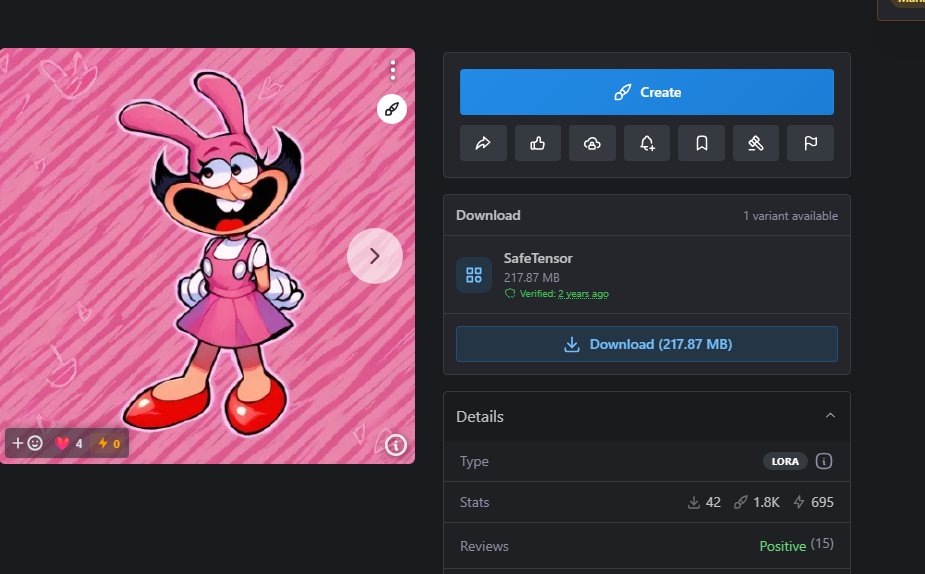Click the '1 variant available' text
Image resolution: width=925 pixels, height=574 pixels.
(790, 216)
